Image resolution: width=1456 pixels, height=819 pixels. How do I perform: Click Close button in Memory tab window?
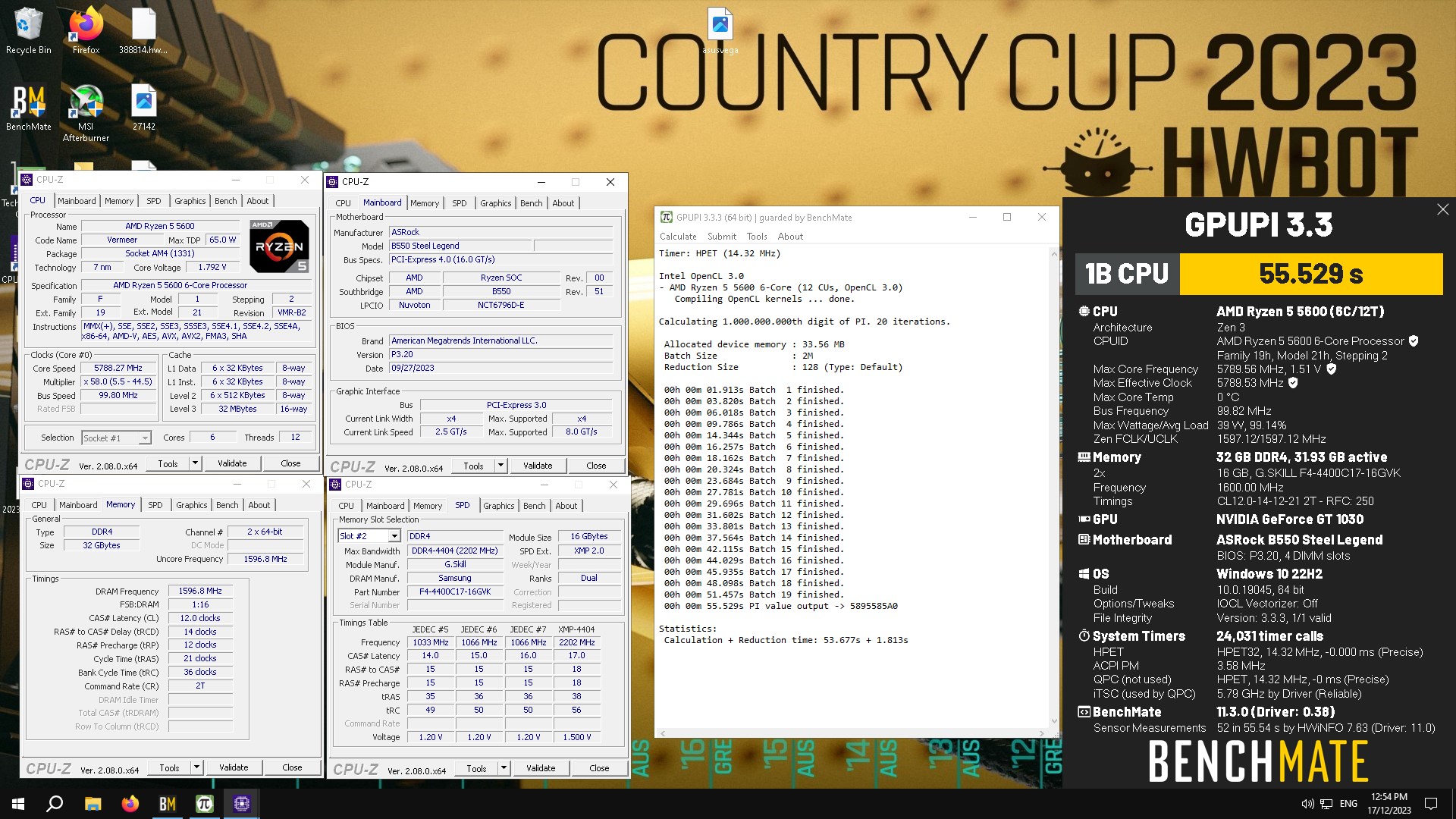(x=292, y=767)
